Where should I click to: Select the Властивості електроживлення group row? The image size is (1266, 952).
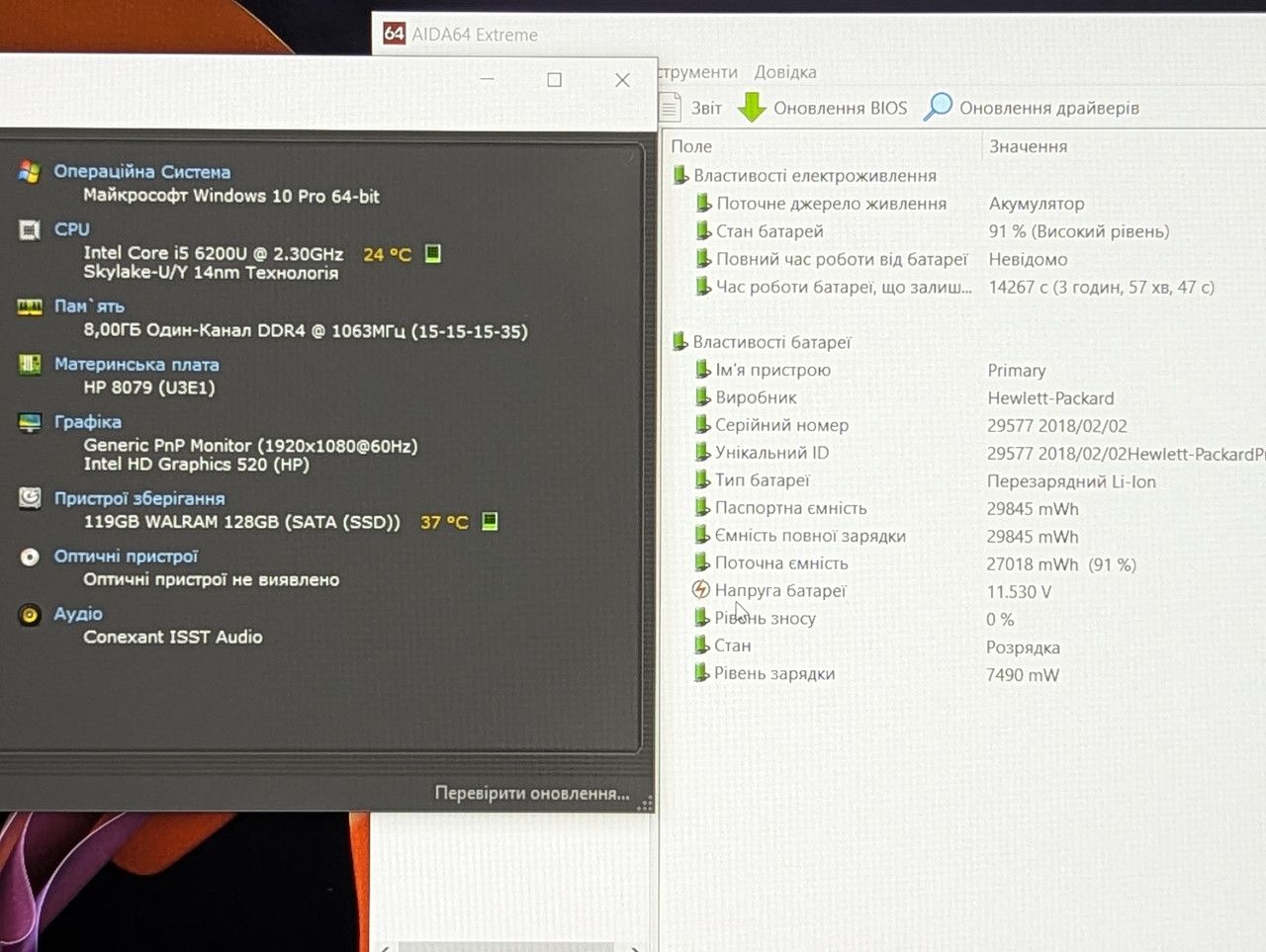click(x=815, y=175)
